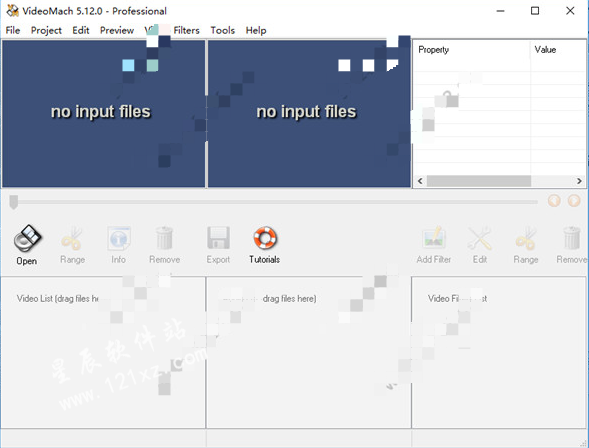Select the Edit filter tools icon

pos(480,238)
